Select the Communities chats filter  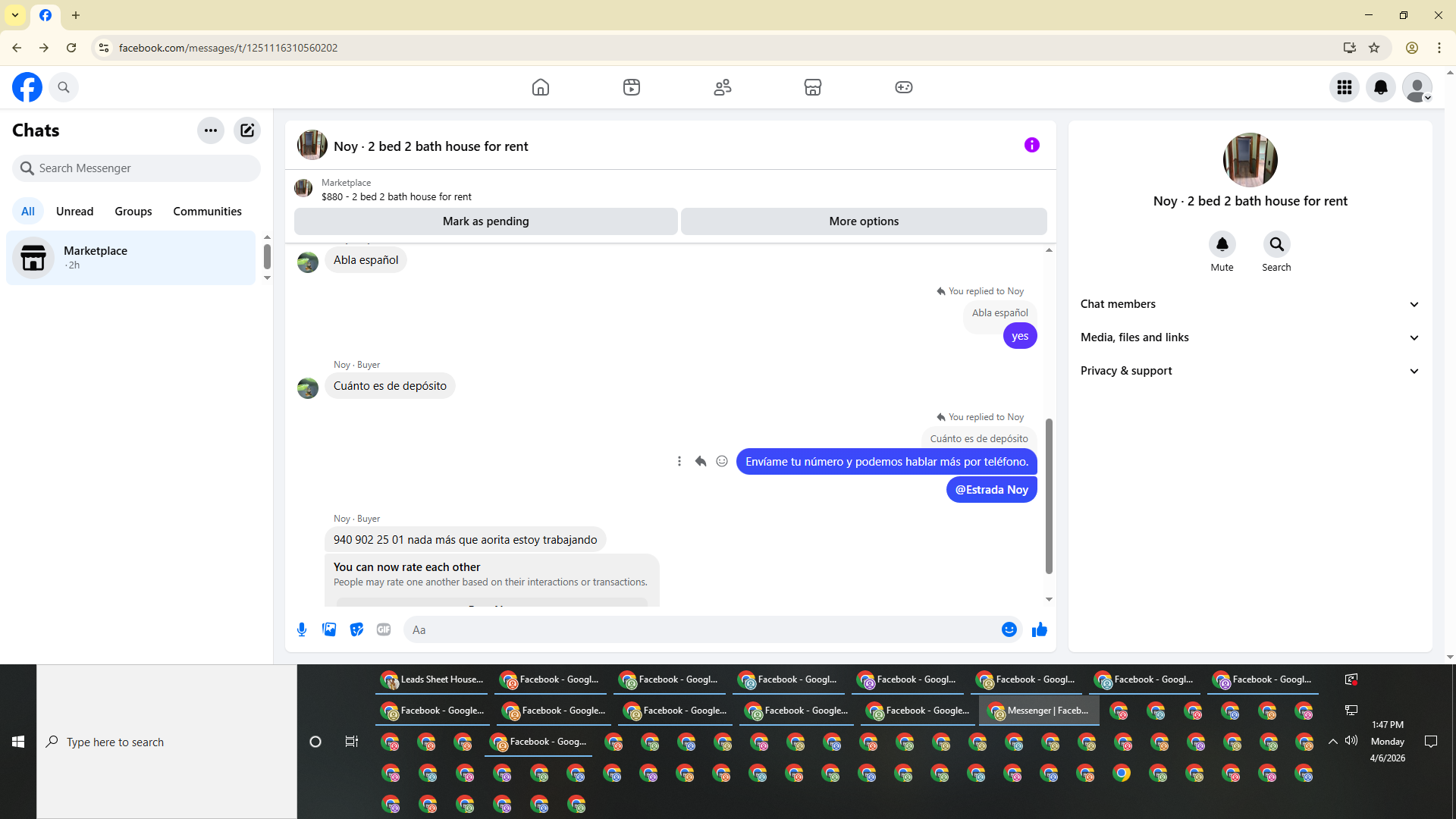(207, 212)
